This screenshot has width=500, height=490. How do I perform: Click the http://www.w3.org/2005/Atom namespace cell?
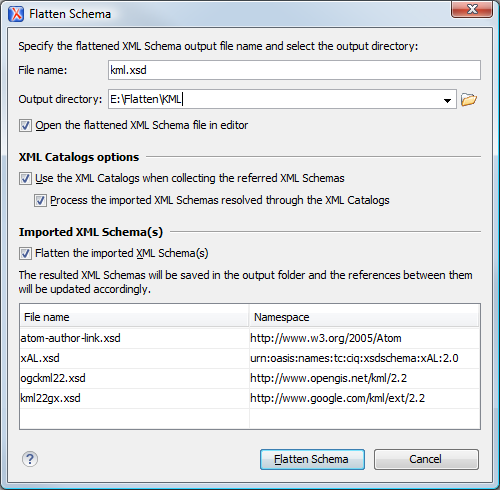(364, 338)
